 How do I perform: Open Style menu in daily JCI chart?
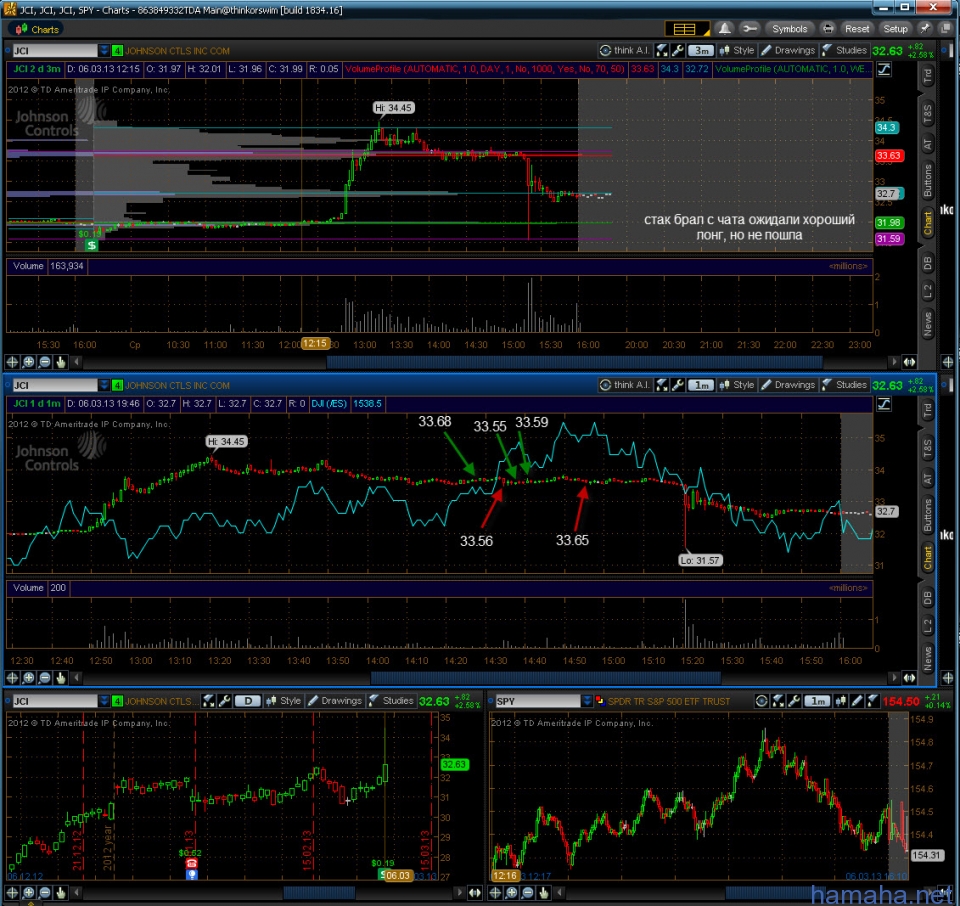(284, 701)
